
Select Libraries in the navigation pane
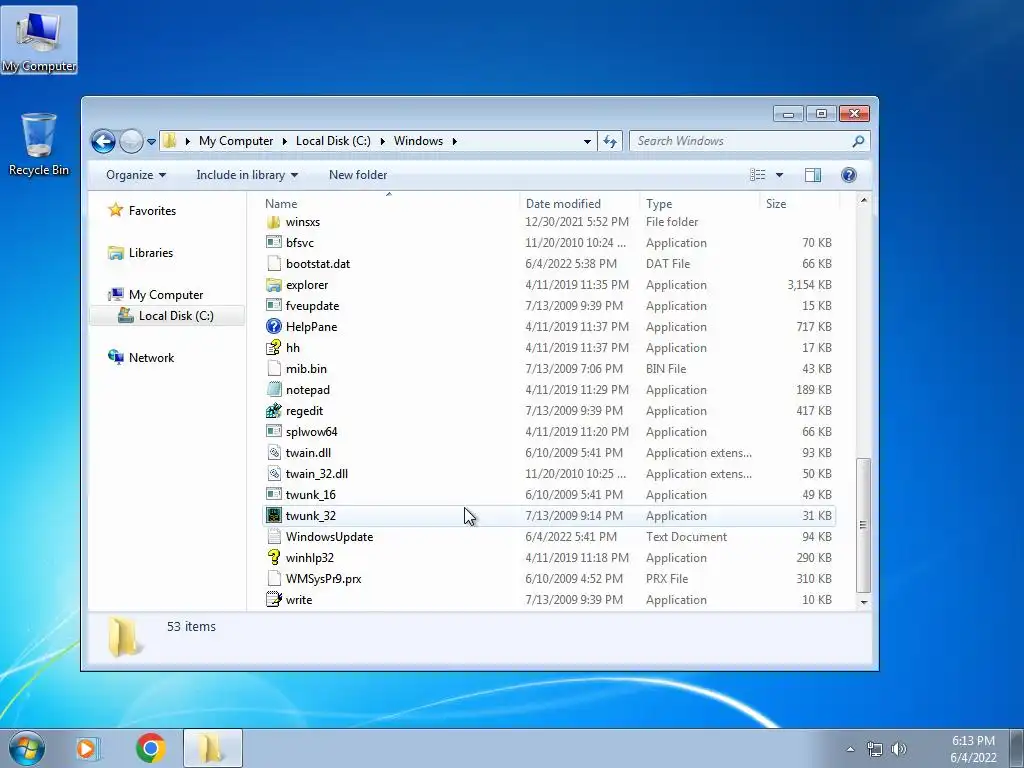coord(150,253)
